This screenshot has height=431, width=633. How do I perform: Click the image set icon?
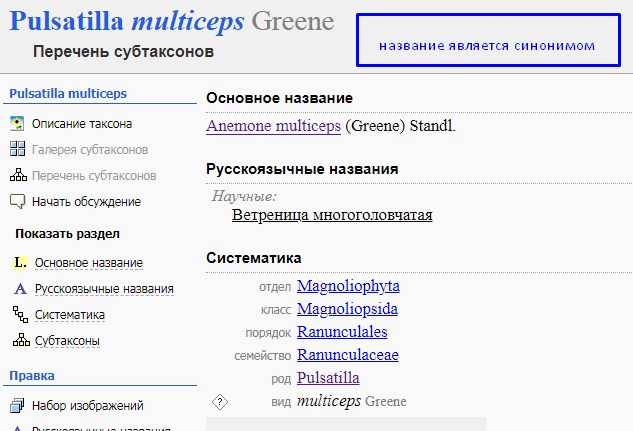17,406
